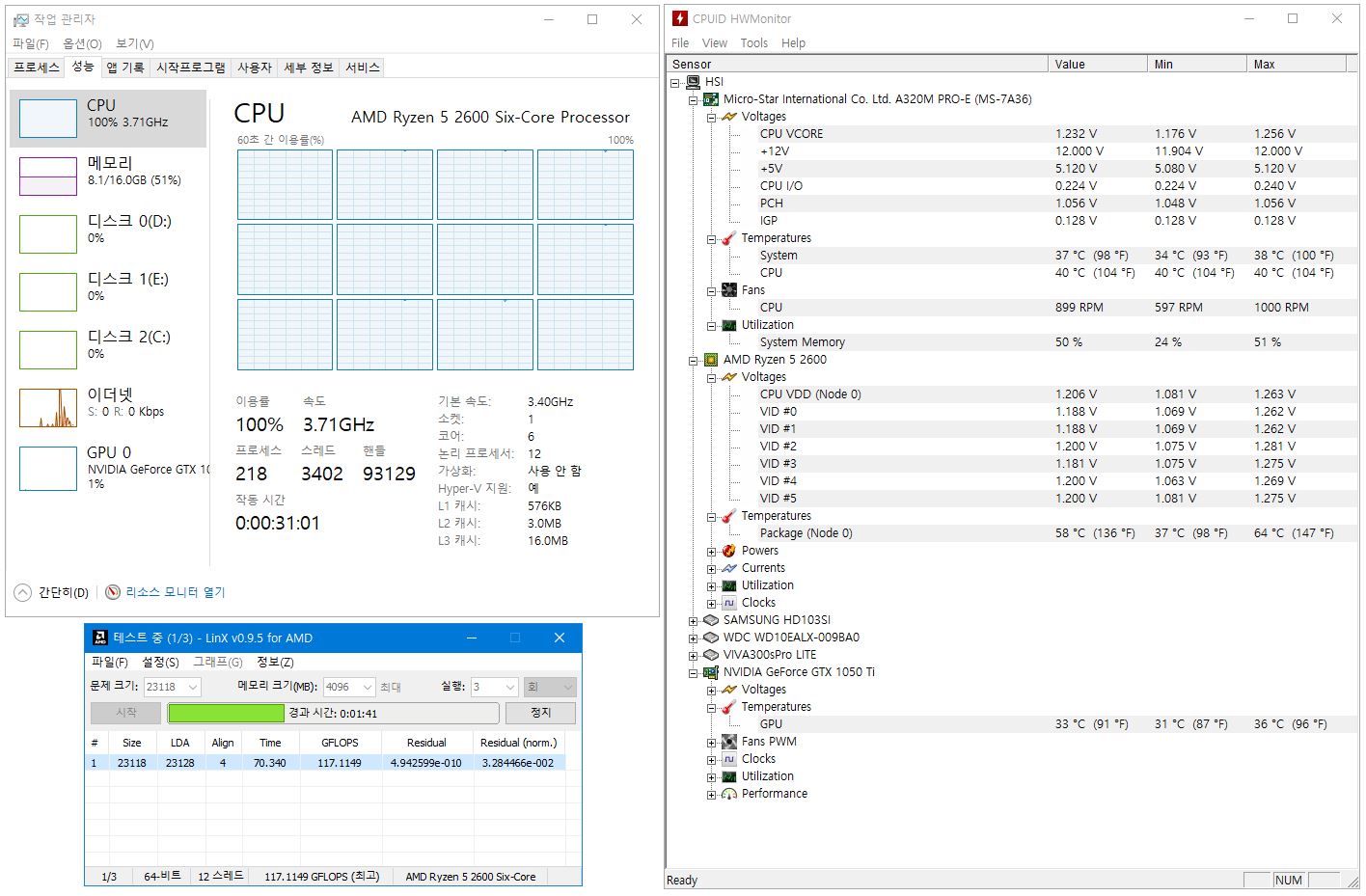Expand the VIVA300sPro LITE node
This screenshot has height=896, width=1366.
[693, 656]
